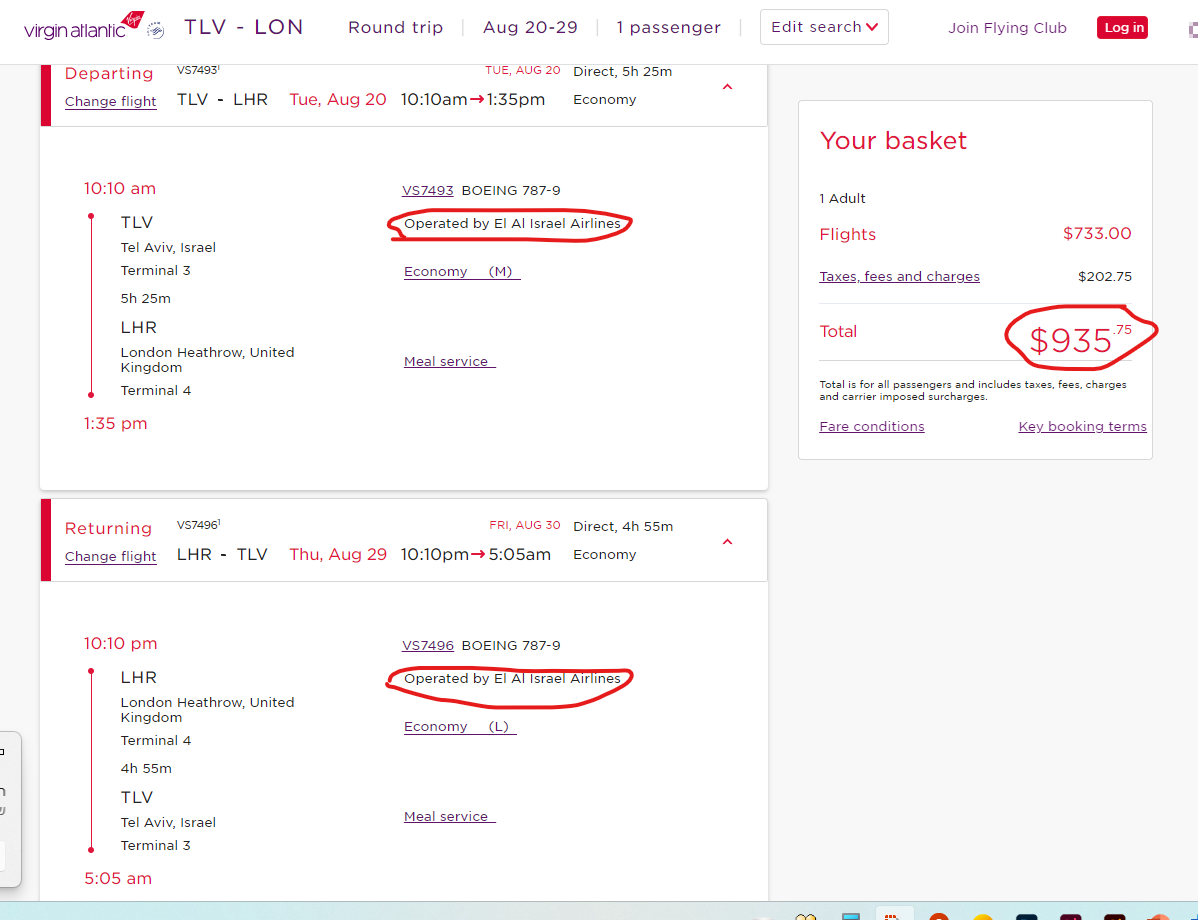Screen dimensions: 1198x920
Task: Open the Edit search dropdown
Action: (x=824, y=27)
